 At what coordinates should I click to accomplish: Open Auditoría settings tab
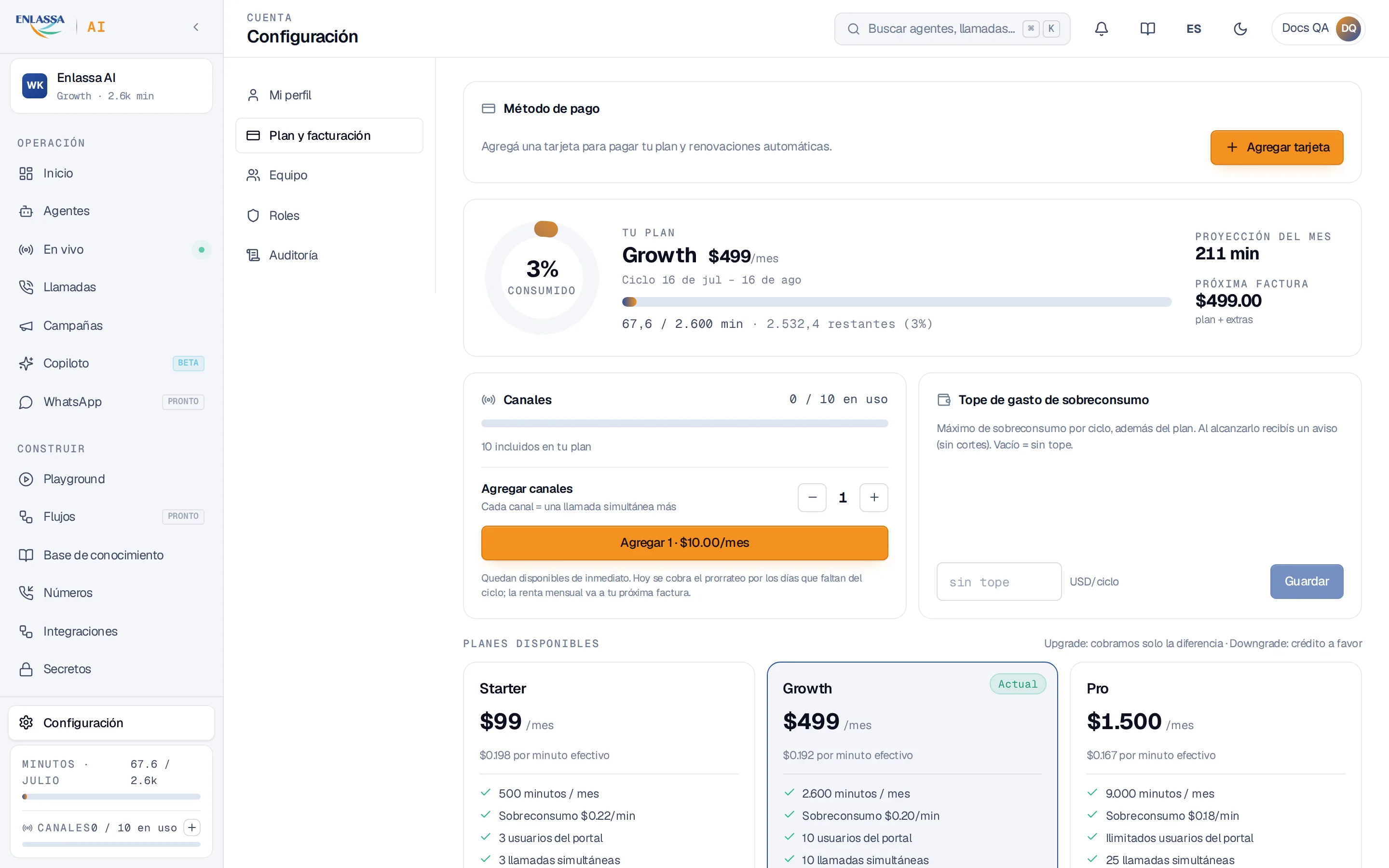point(329,255)
